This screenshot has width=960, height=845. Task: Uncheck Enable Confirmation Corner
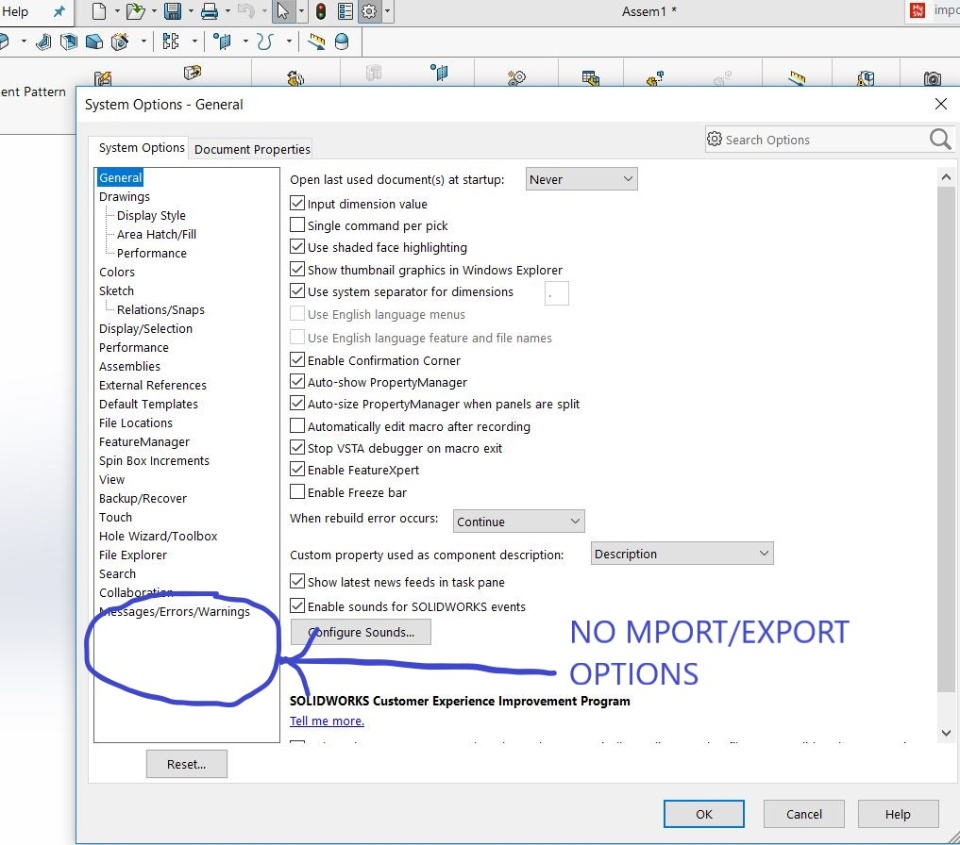[x=297, y=359]
